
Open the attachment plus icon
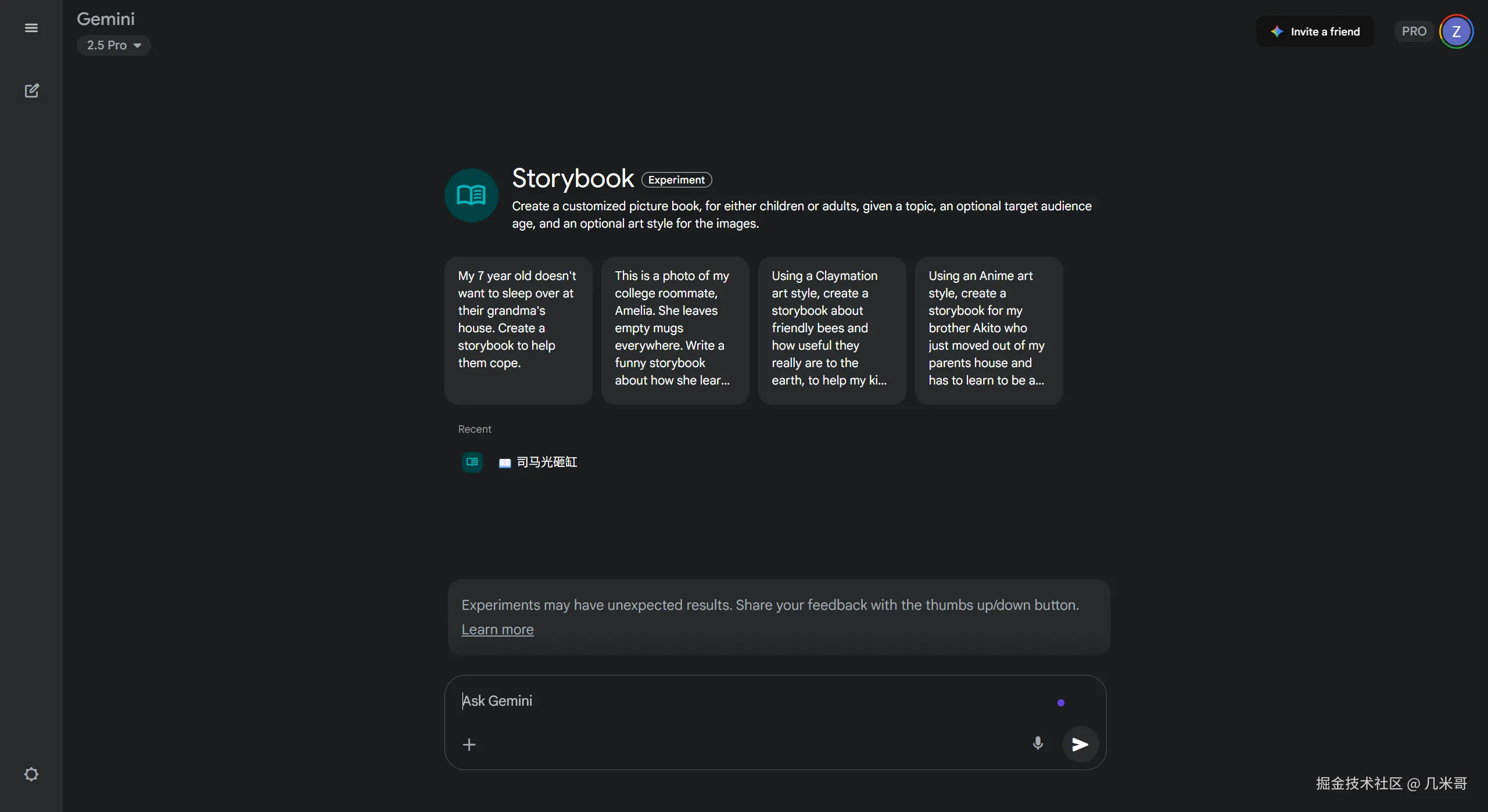click(469, 745)
